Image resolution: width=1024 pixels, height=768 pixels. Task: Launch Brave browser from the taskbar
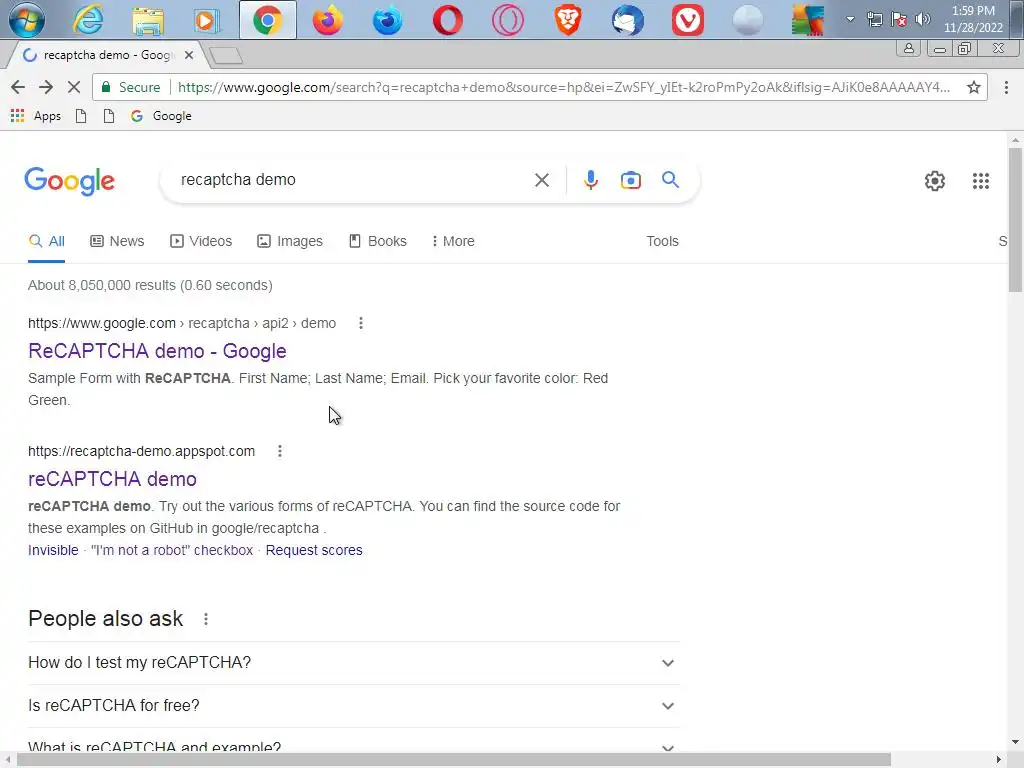pyautogui.click(x=568, y=20)
